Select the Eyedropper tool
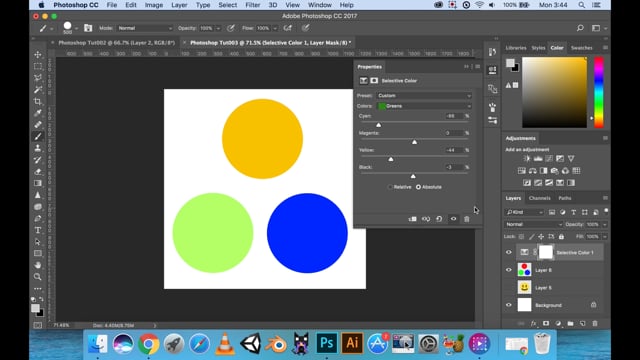Screen dimensions: 640x360 [38, 113]
